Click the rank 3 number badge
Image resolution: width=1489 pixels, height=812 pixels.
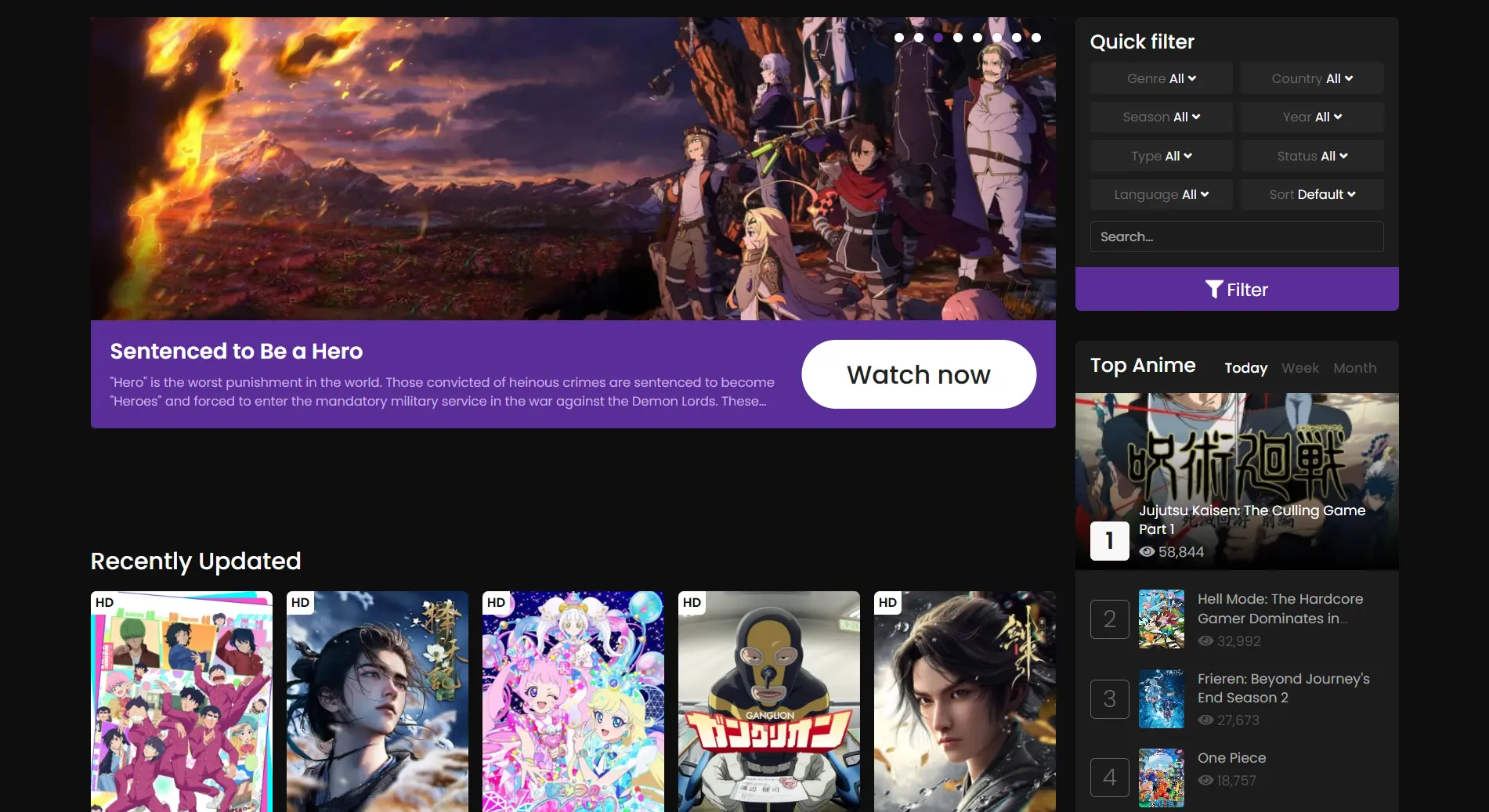1110,699
